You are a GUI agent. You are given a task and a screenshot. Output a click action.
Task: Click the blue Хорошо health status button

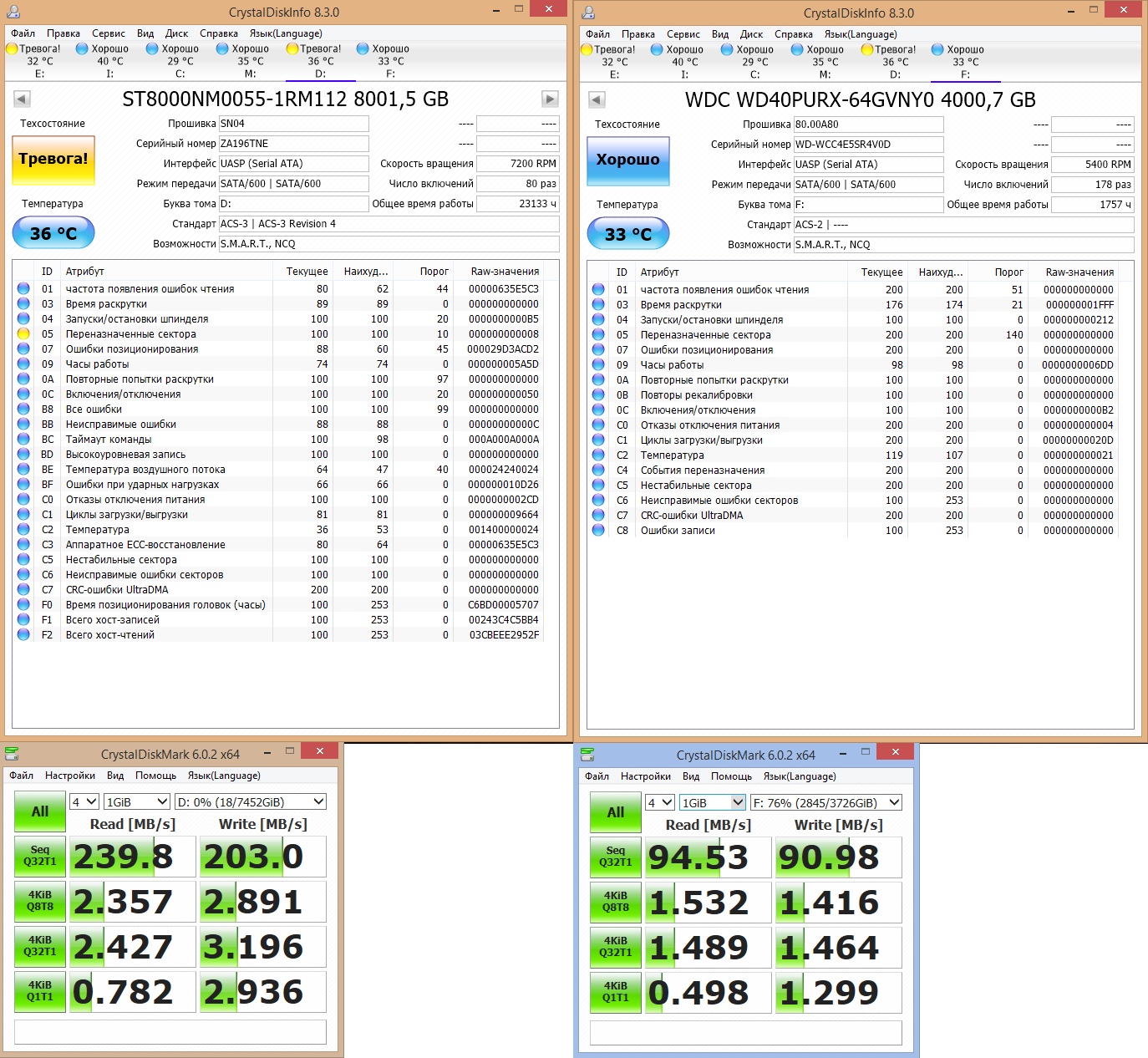[x=628, y=160]
